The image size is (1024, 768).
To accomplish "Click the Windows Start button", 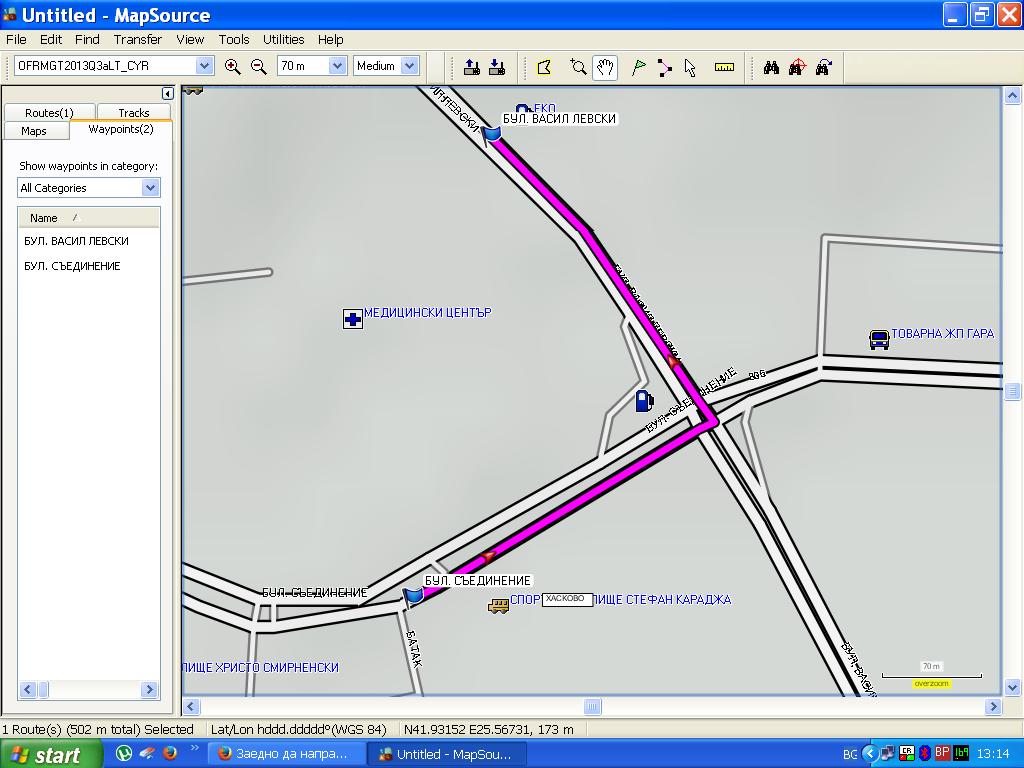I will (51, 755).
